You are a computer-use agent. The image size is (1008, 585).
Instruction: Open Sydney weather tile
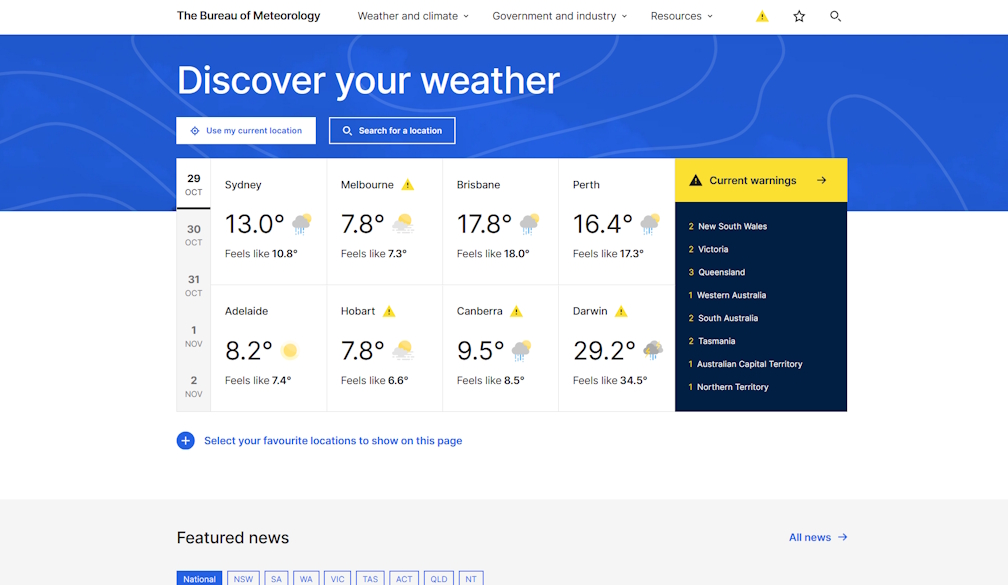pyautogui.click(x=268, y=222)
